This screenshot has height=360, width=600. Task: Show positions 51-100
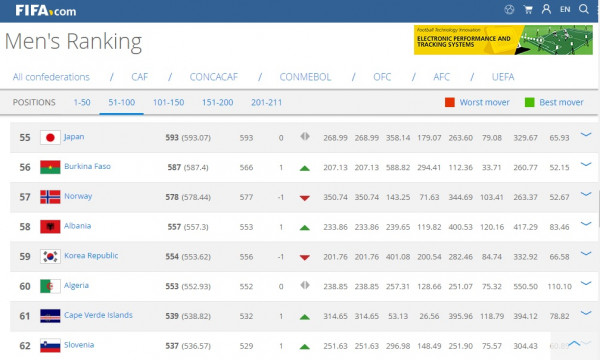point(122,103)
